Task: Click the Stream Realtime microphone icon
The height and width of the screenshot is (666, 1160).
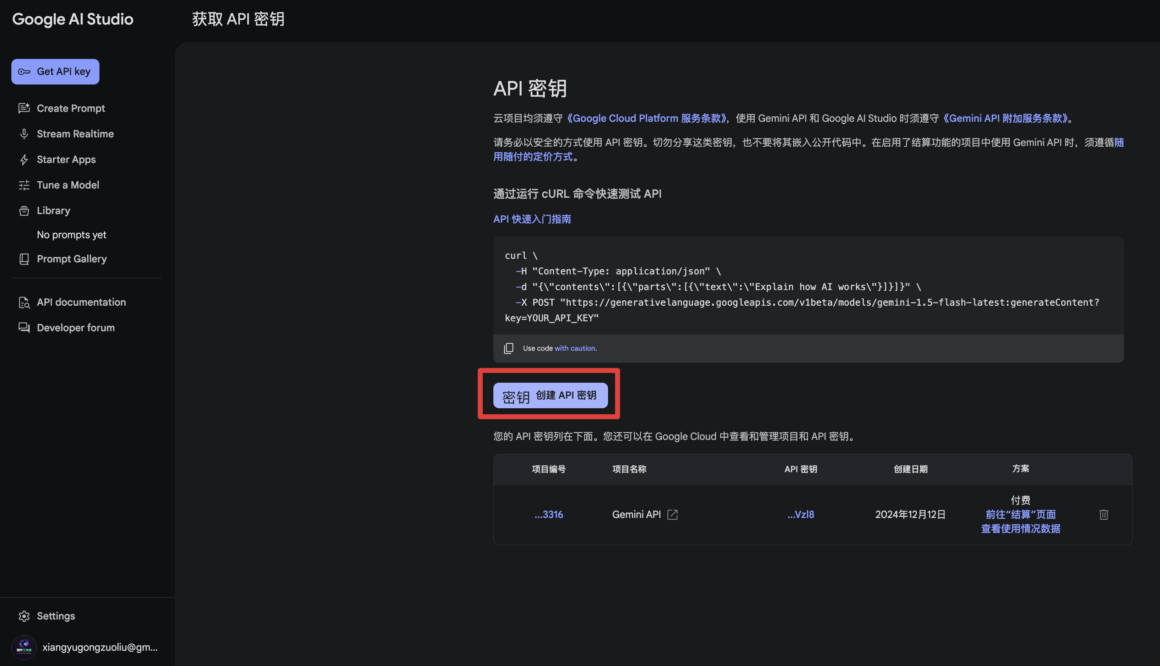Action: coord(24,134)
